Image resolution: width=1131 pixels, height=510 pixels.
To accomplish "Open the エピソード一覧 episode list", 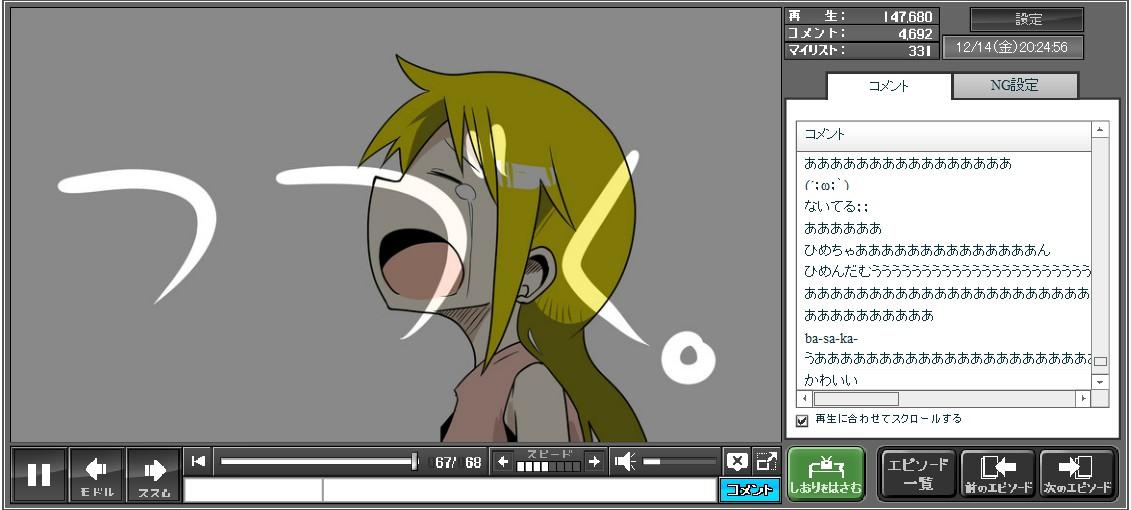I will coord(917,474).
